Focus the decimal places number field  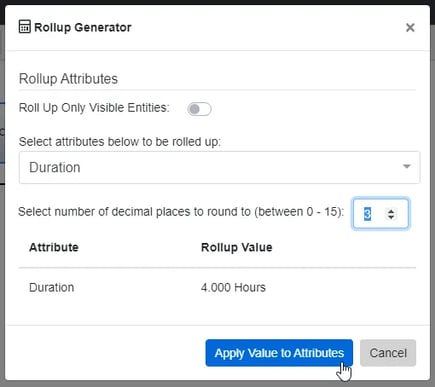click(x=380, y=214)
